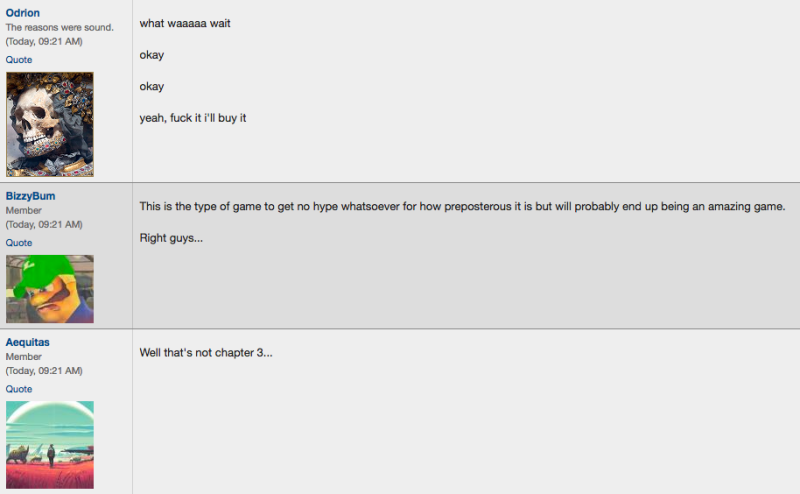Click the 'what waaaaa wait' text
Image resolution: width=800 pixels, height=494 pixels.
click(x=185, y=23)
